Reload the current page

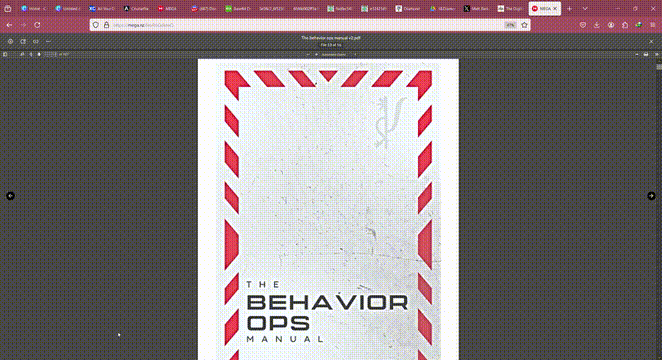click(37, 25)
